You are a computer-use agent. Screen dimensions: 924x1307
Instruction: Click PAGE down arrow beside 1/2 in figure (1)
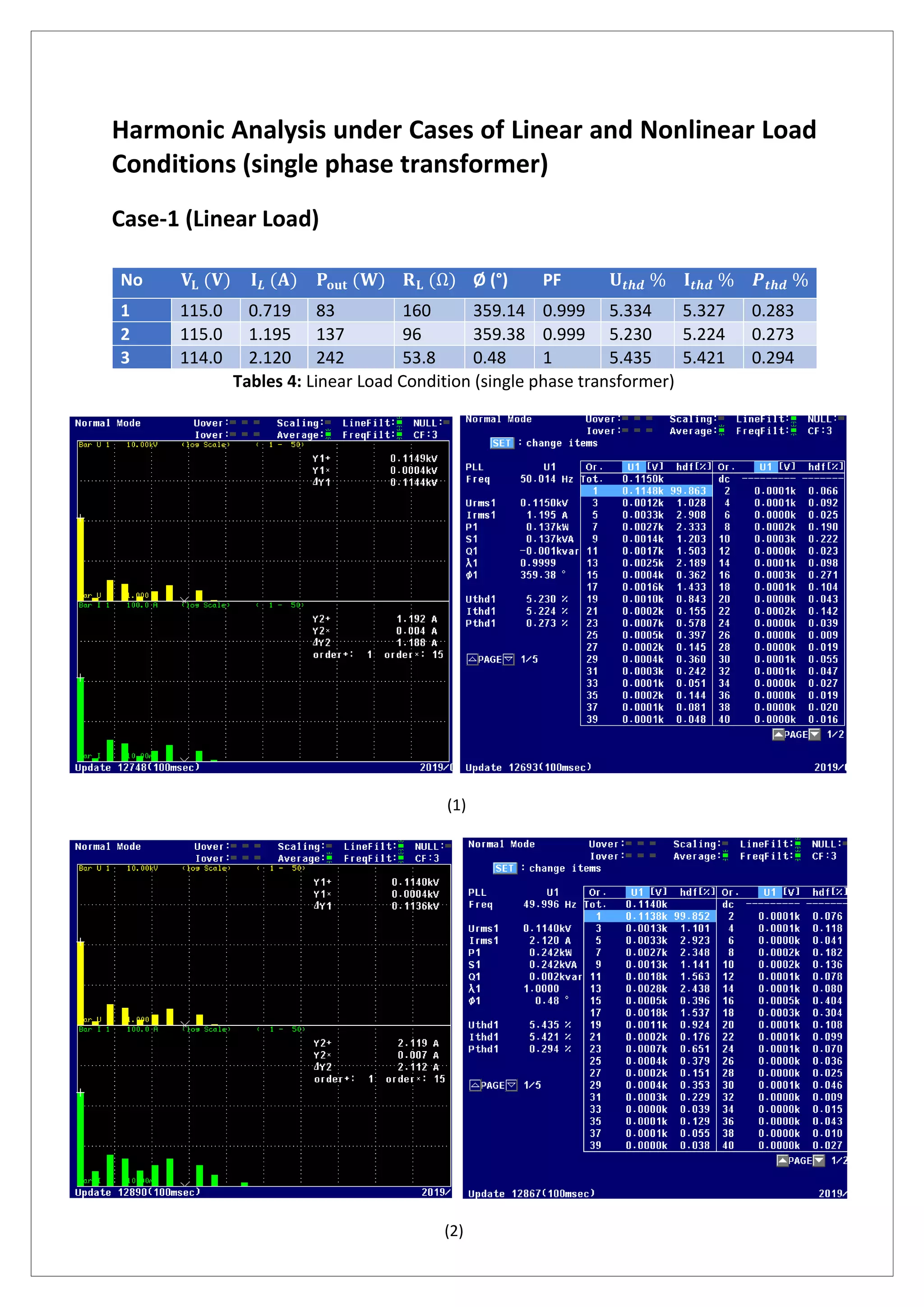[815, 734]
